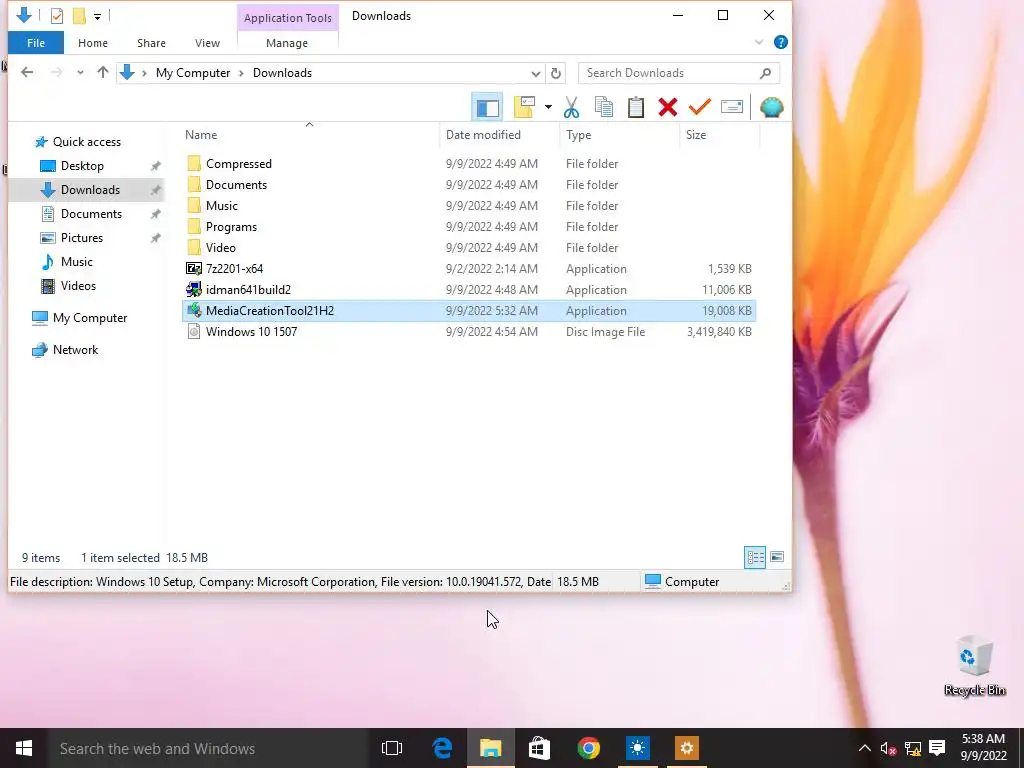Sort by the Size column header
The image size is (1024, 768).
pyautogui.click(x=696, y=135)
